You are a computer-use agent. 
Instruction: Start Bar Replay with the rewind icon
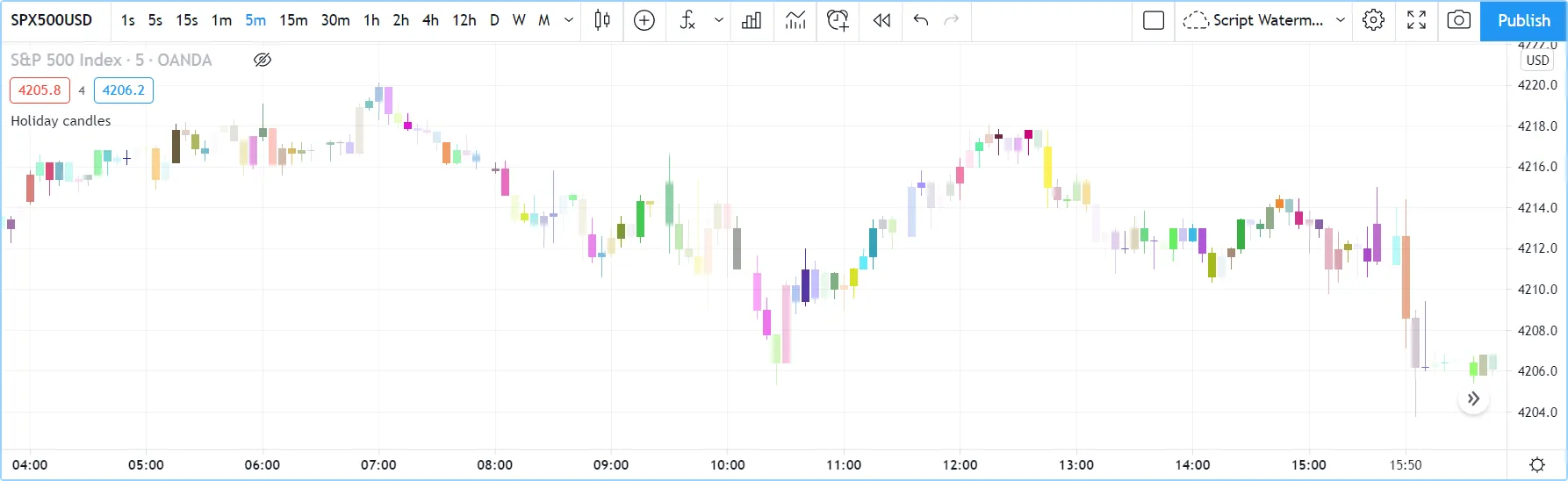pyautogui.click(x=881, y=20)
